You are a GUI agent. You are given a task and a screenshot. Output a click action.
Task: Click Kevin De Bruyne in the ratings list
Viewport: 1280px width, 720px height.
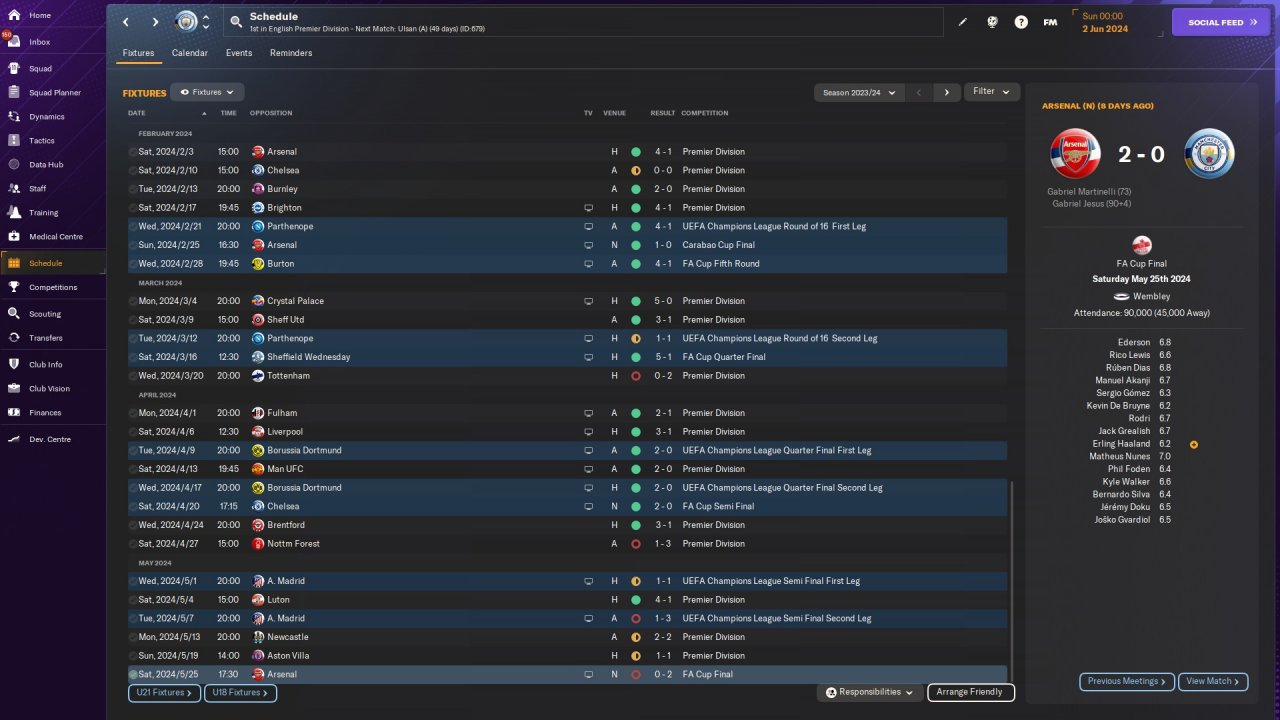coord(1119,406)
